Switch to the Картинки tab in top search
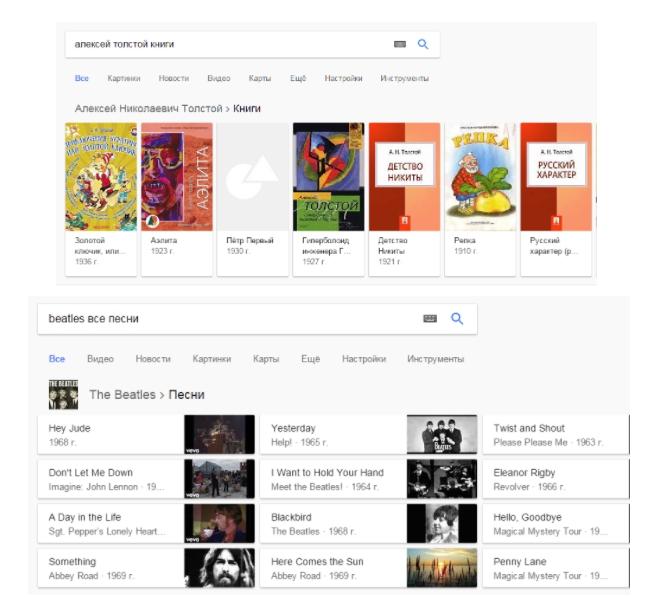The image size is (664, 597). point(124,78)
